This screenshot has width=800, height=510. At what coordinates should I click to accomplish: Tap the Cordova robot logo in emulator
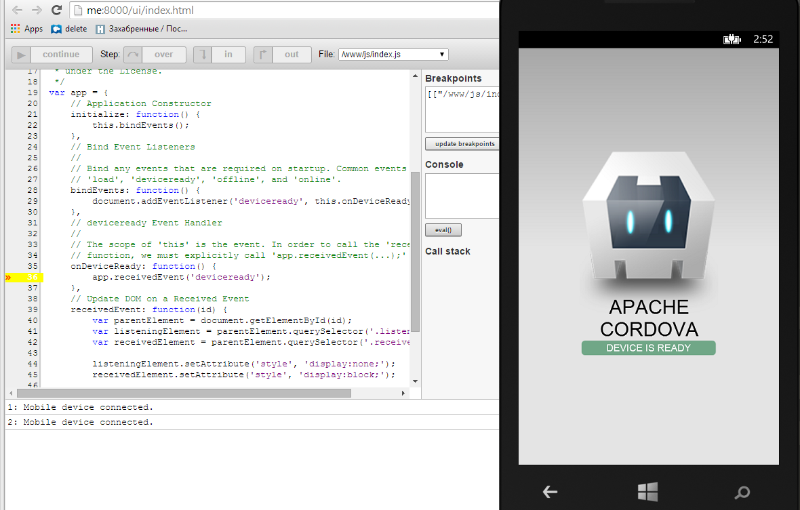(x=648, y=216)
